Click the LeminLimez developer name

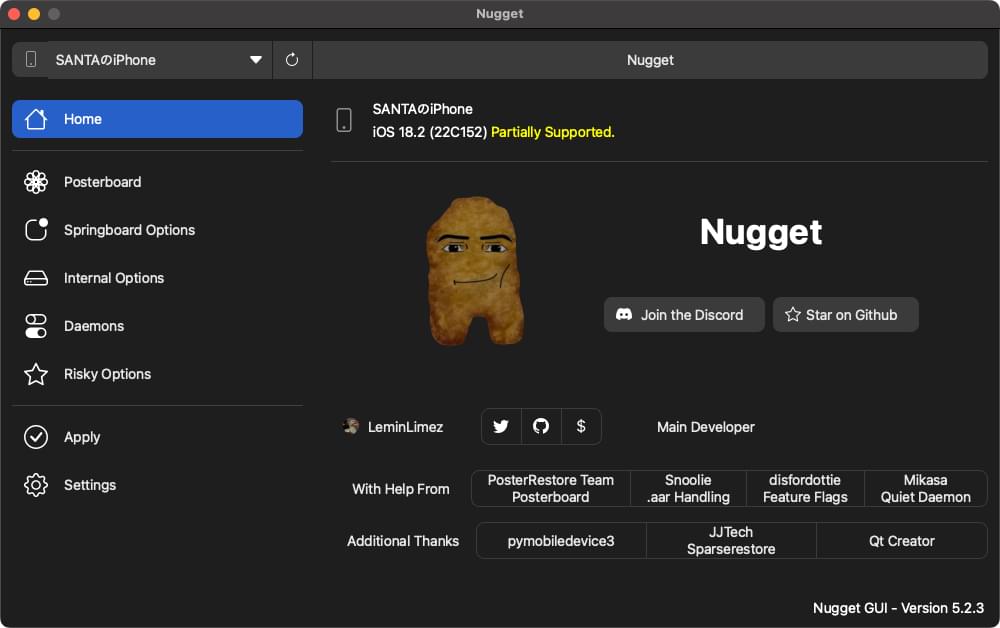405,427
